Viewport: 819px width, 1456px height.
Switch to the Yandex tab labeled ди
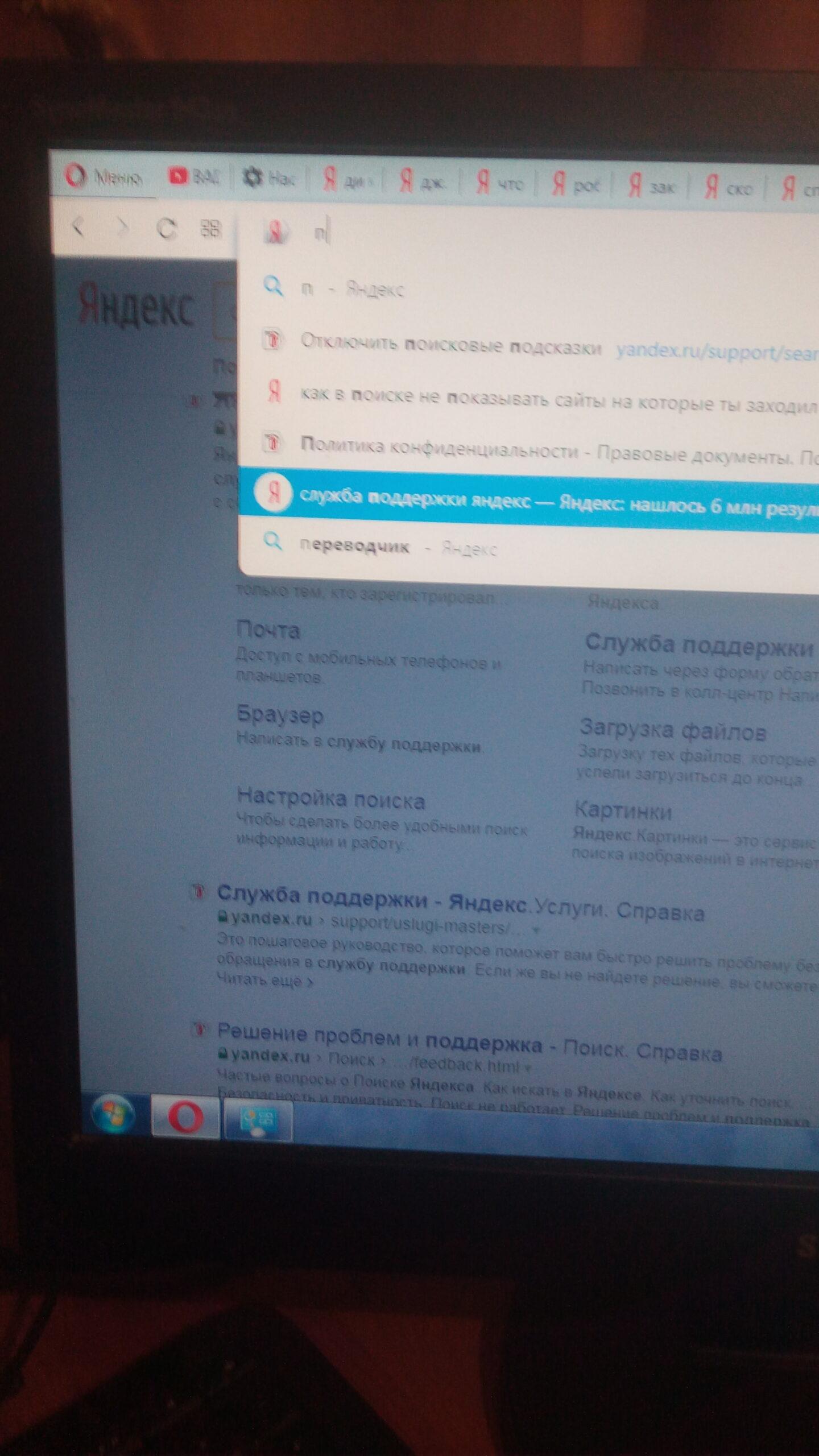pyautogui.click(x=348, y=181)
